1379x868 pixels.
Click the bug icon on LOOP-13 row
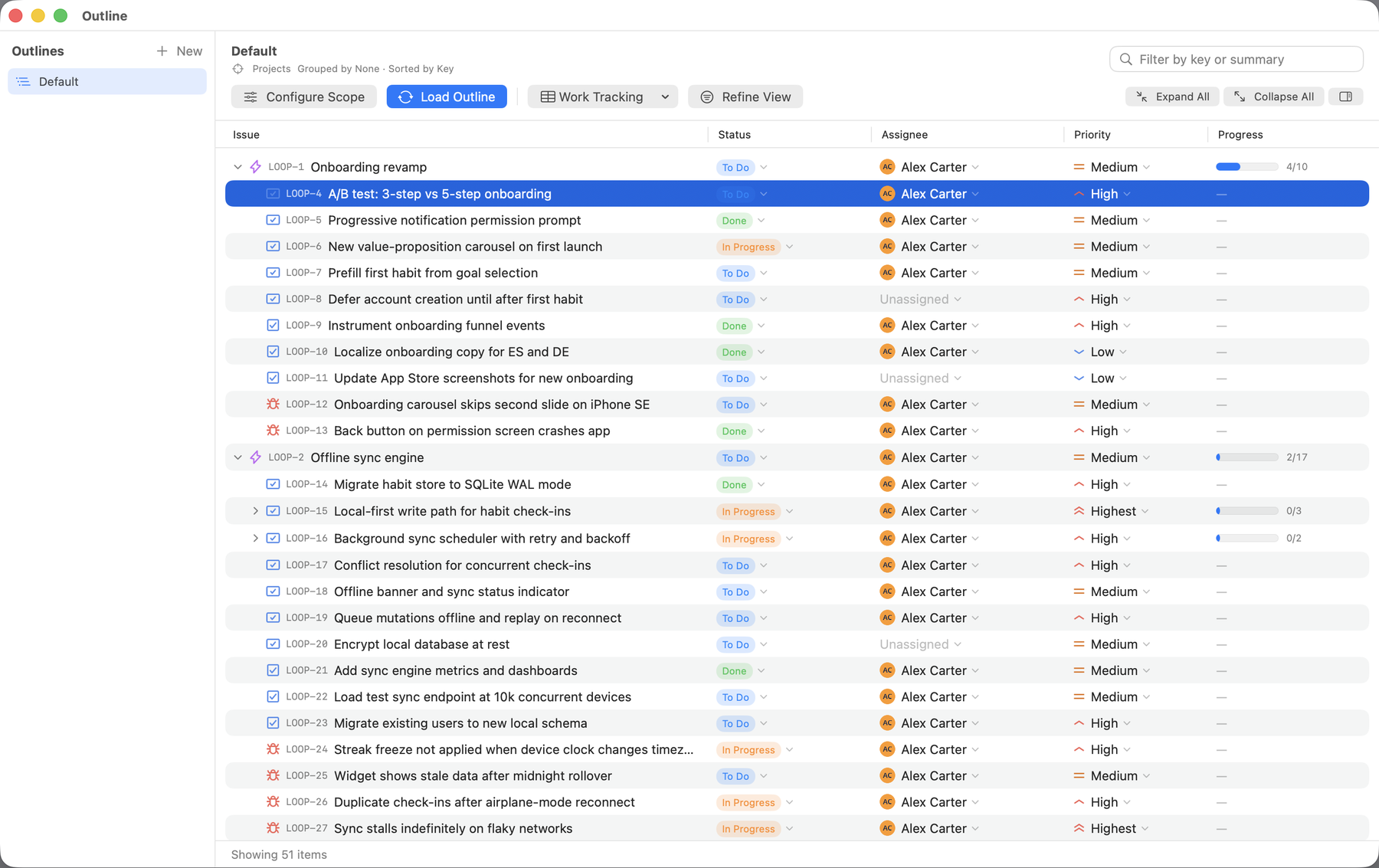[273, 431]
